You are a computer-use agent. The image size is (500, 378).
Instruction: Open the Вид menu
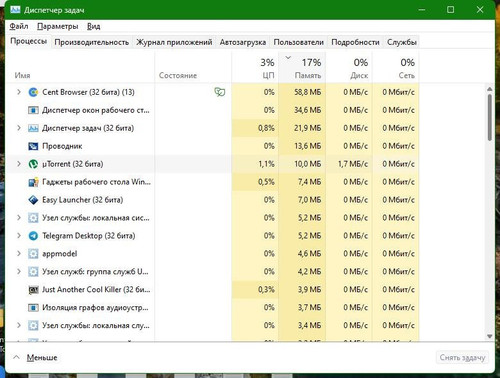tap(93, 26)
